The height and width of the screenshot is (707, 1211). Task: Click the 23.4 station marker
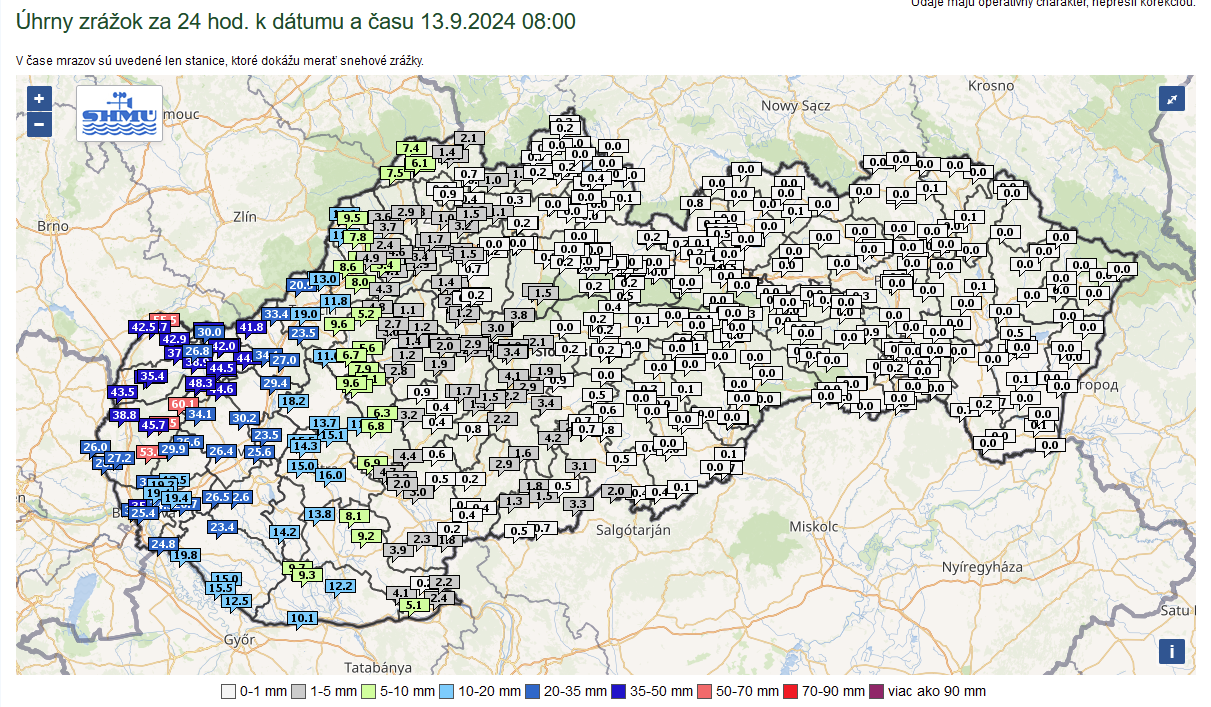pyautogui.click(x=222, y=527)
